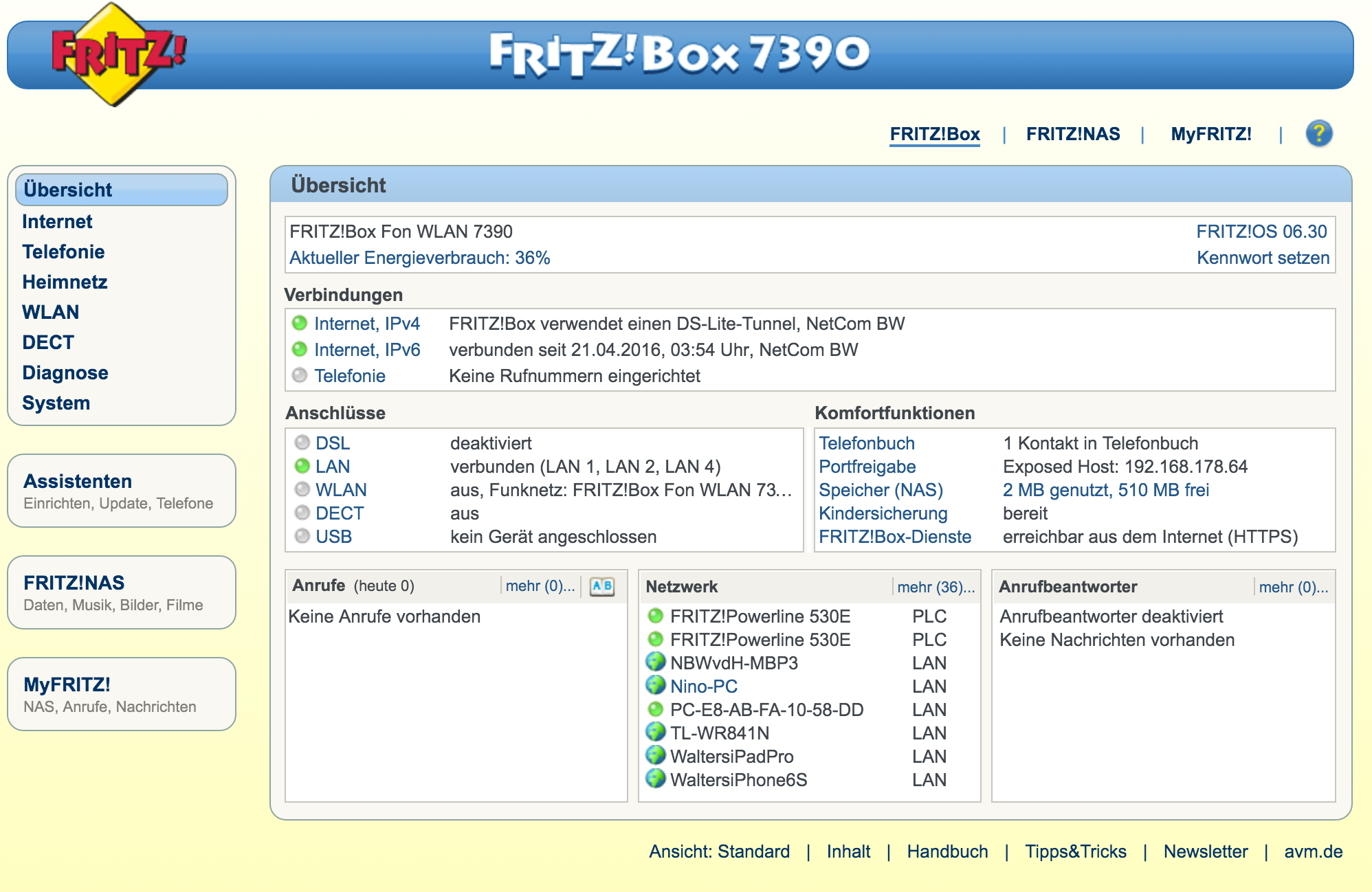Show more via mehr (0) in Anrufbeantworter
The image size is (1372, 892).
[1293, 587]
